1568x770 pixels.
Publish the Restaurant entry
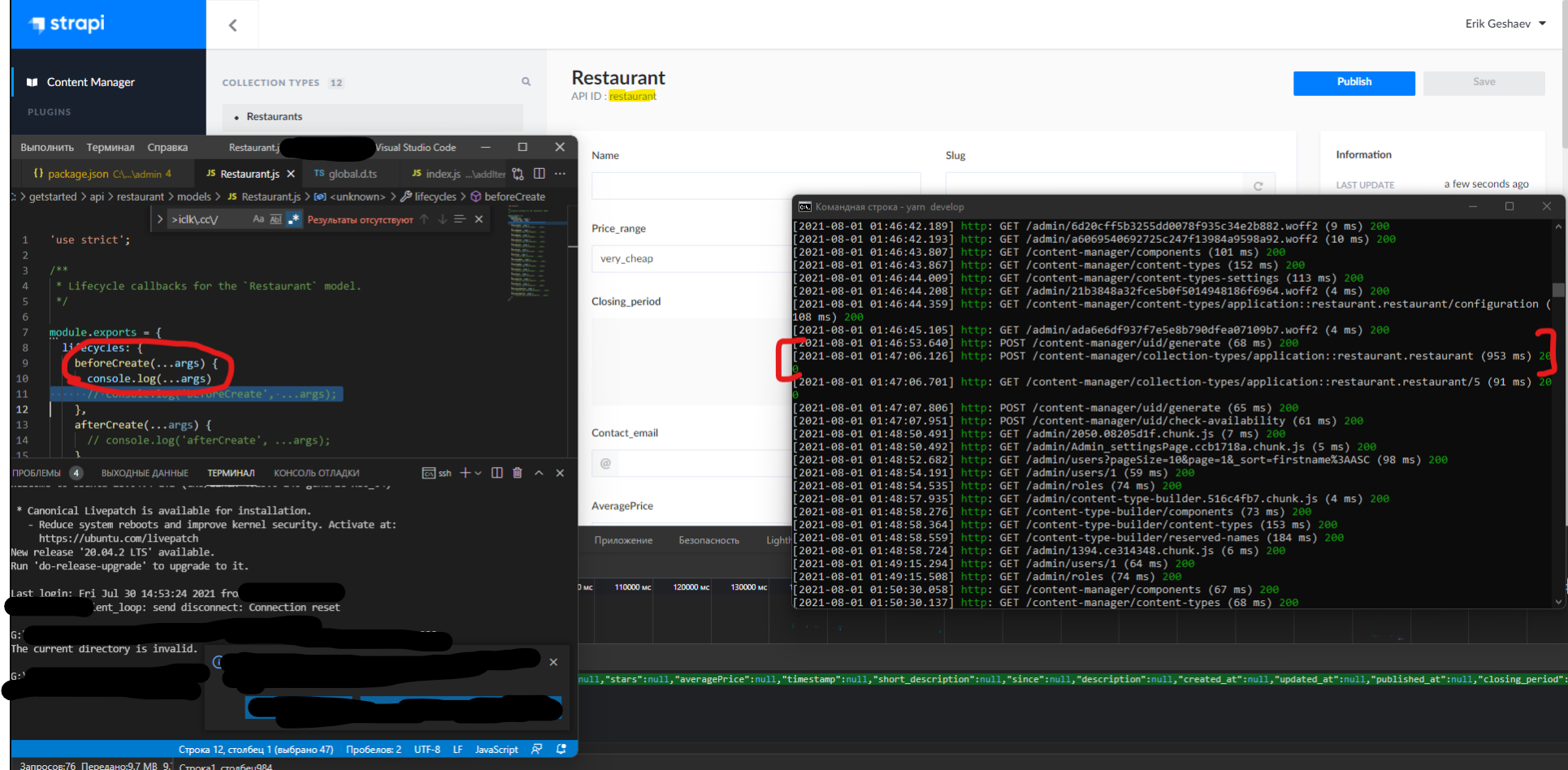pyautogui.click(x=1353, y=82)
